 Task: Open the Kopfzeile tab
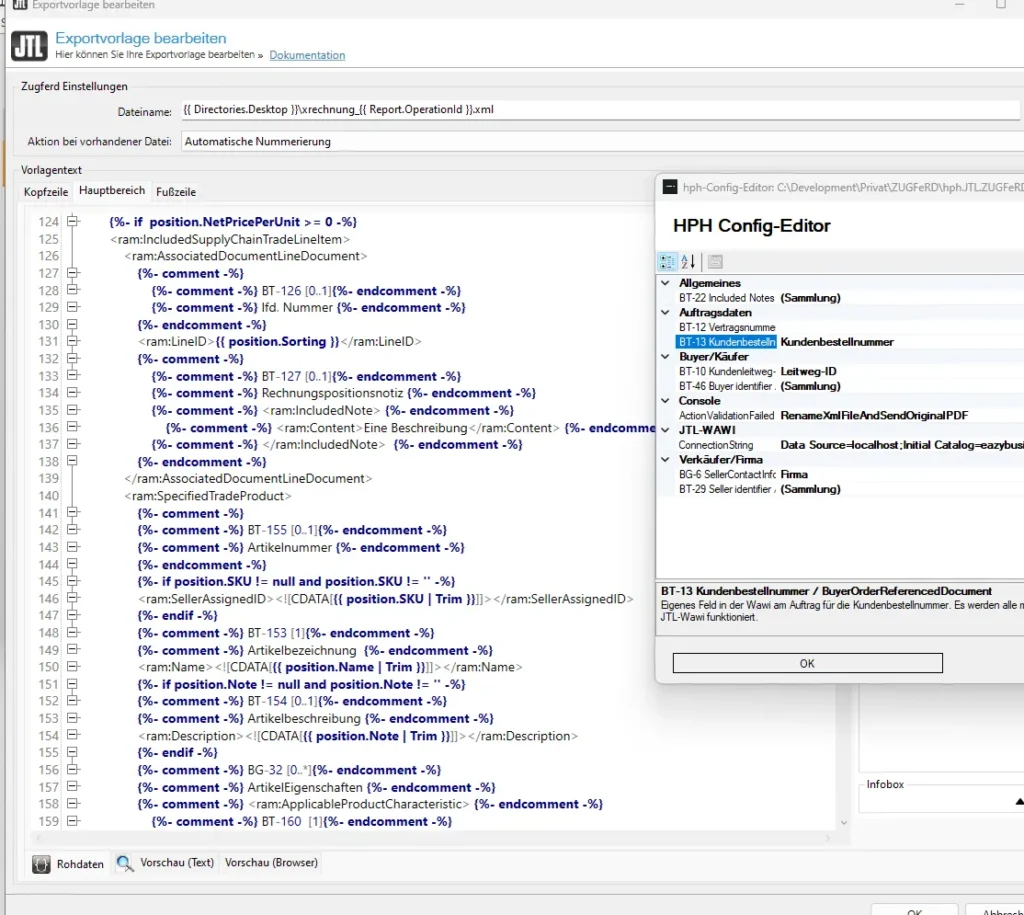47,191
